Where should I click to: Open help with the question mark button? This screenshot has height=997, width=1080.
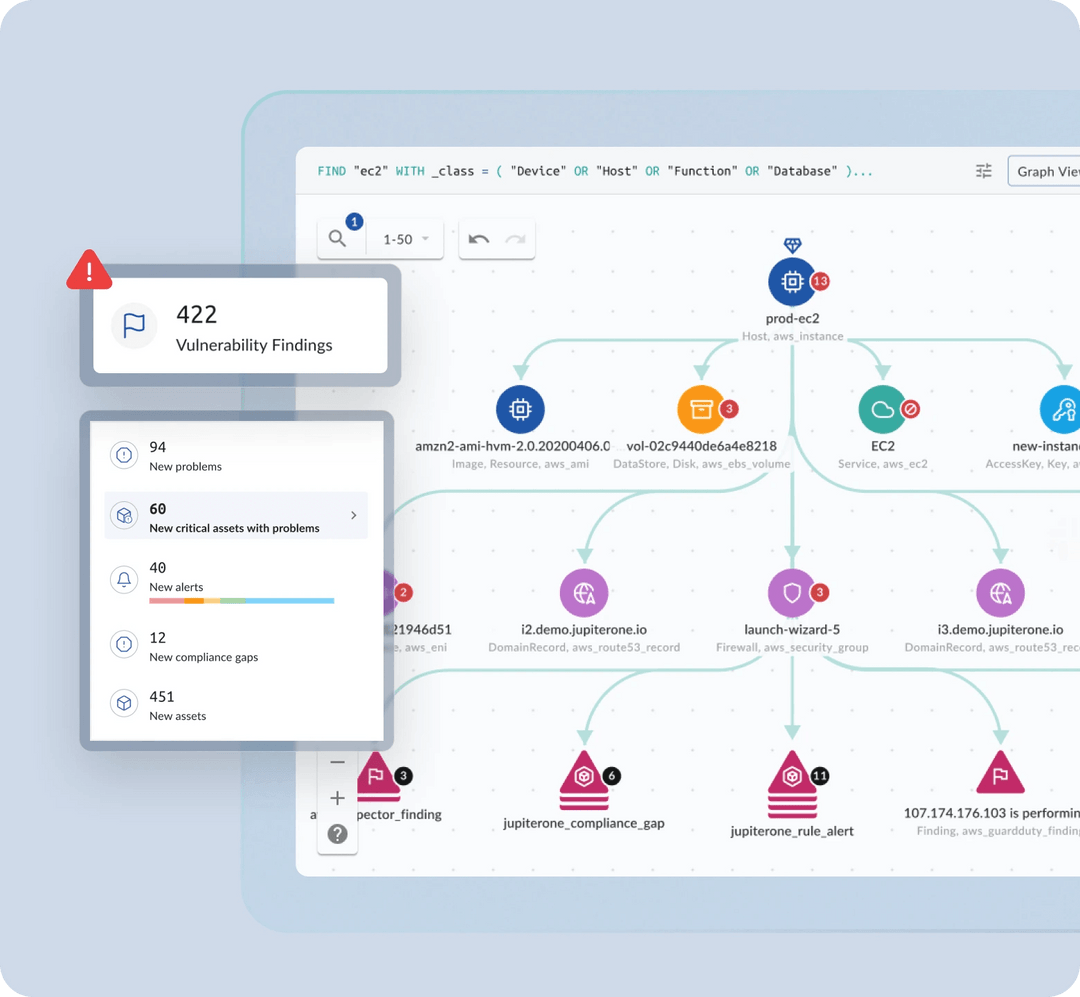[x=337, y=834]
